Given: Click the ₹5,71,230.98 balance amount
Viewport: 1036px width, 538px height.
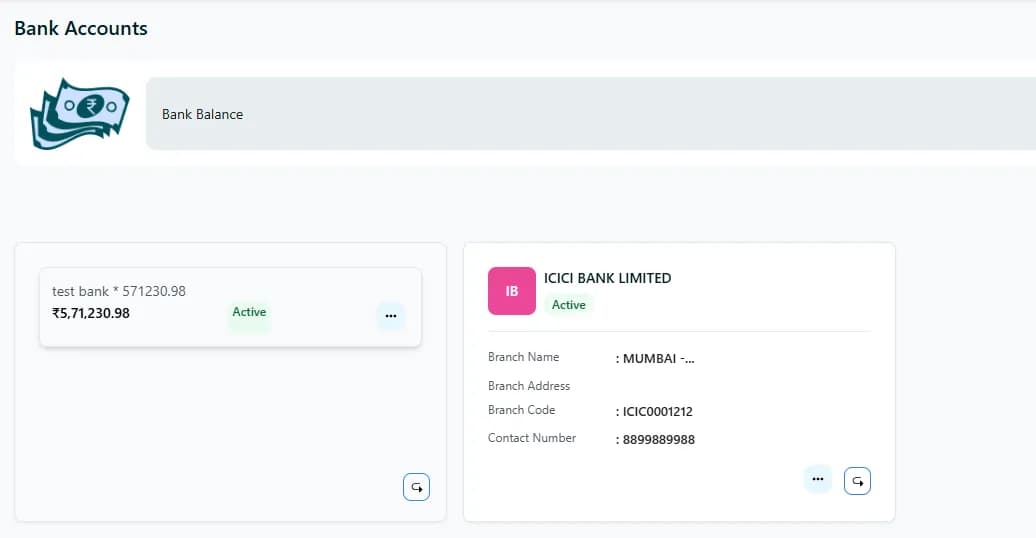Looking at the screenshot, I should point(91,313).
